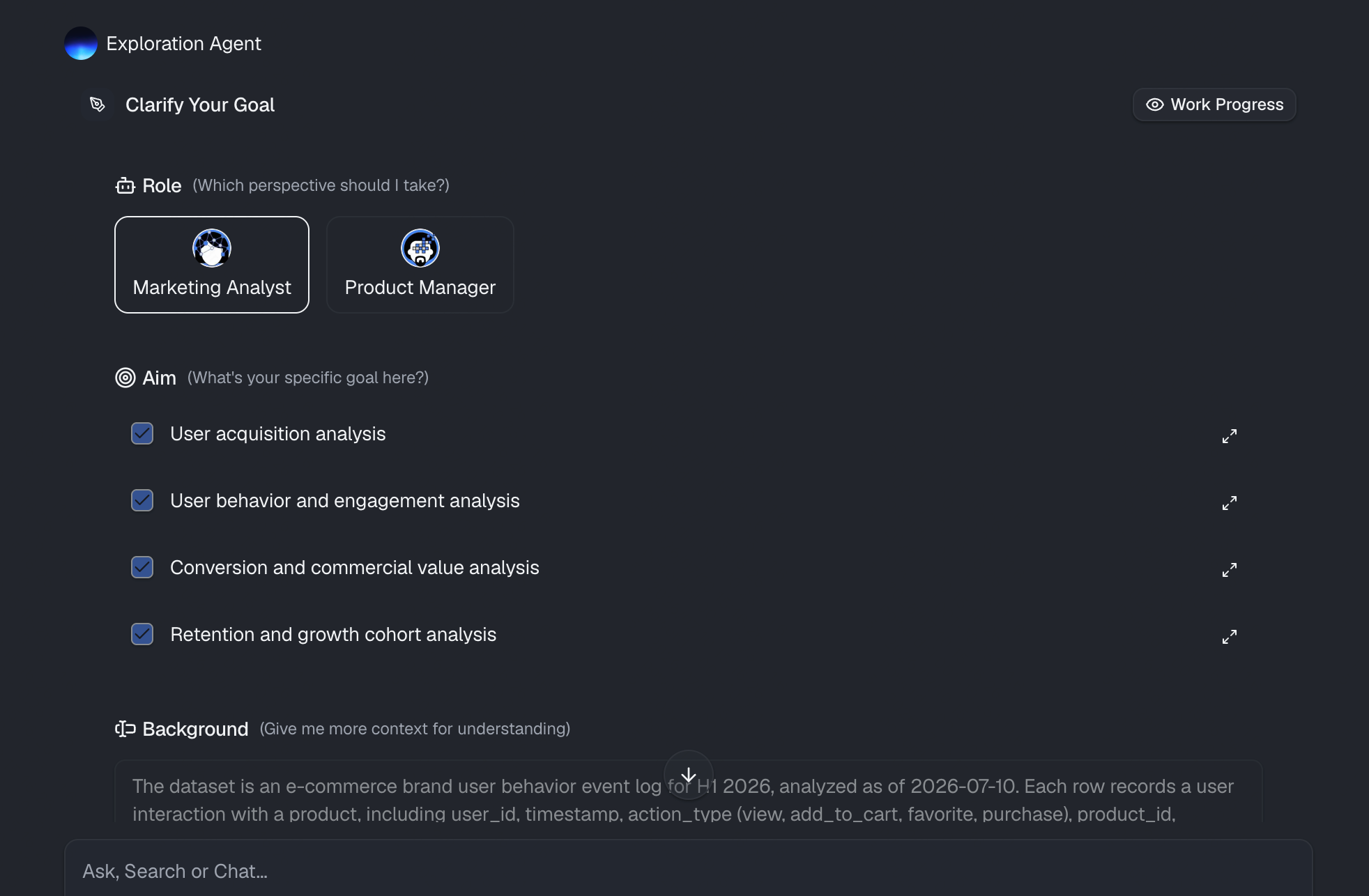The image size is (1369, 896).
Task: Click the scroll-down arrow circle button
Action: 689,775
